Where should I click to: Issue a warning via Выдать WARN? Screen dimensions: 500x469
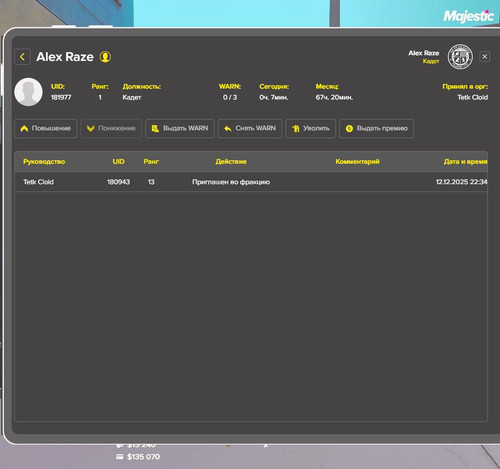click(180, 128)
